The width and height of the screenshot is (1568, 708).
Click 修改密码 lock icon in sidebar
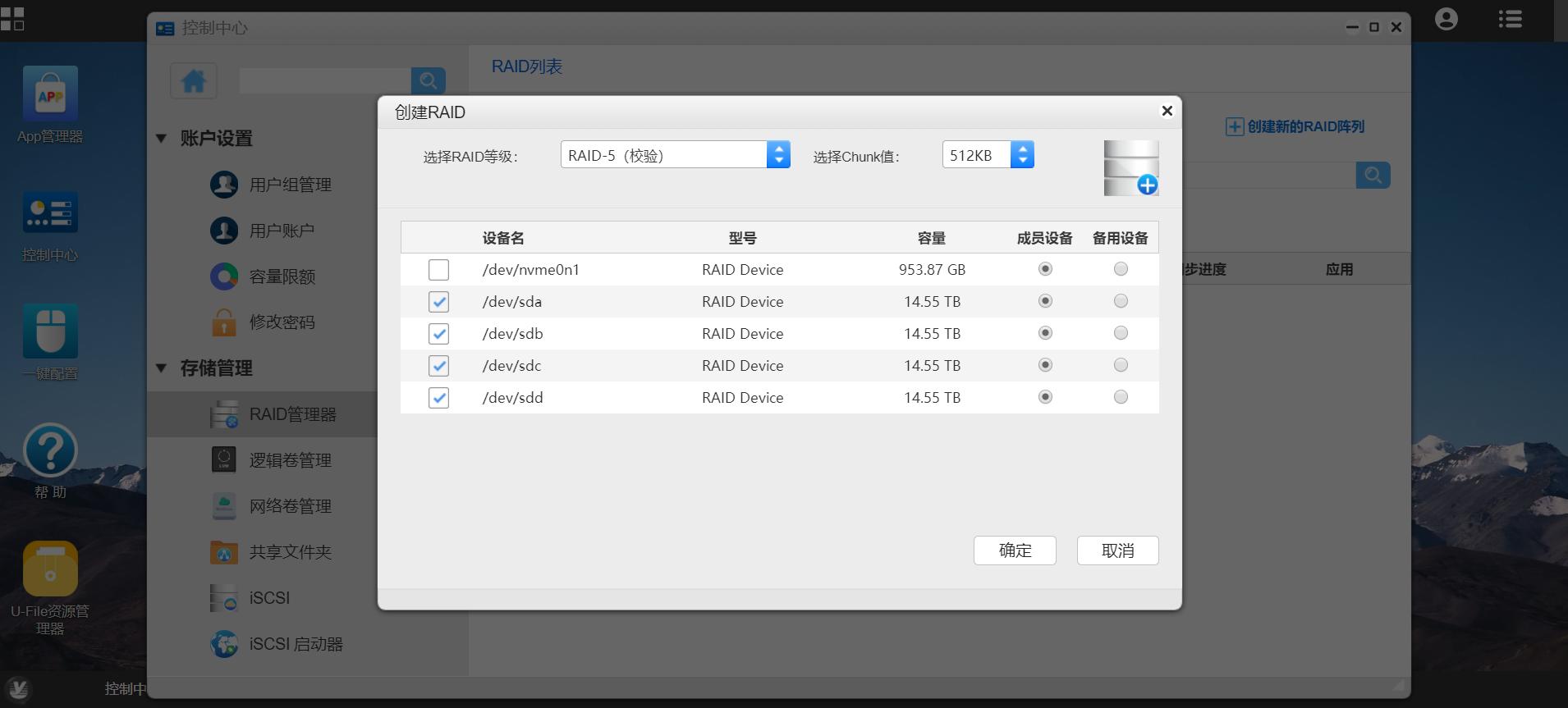pos(224,322)
